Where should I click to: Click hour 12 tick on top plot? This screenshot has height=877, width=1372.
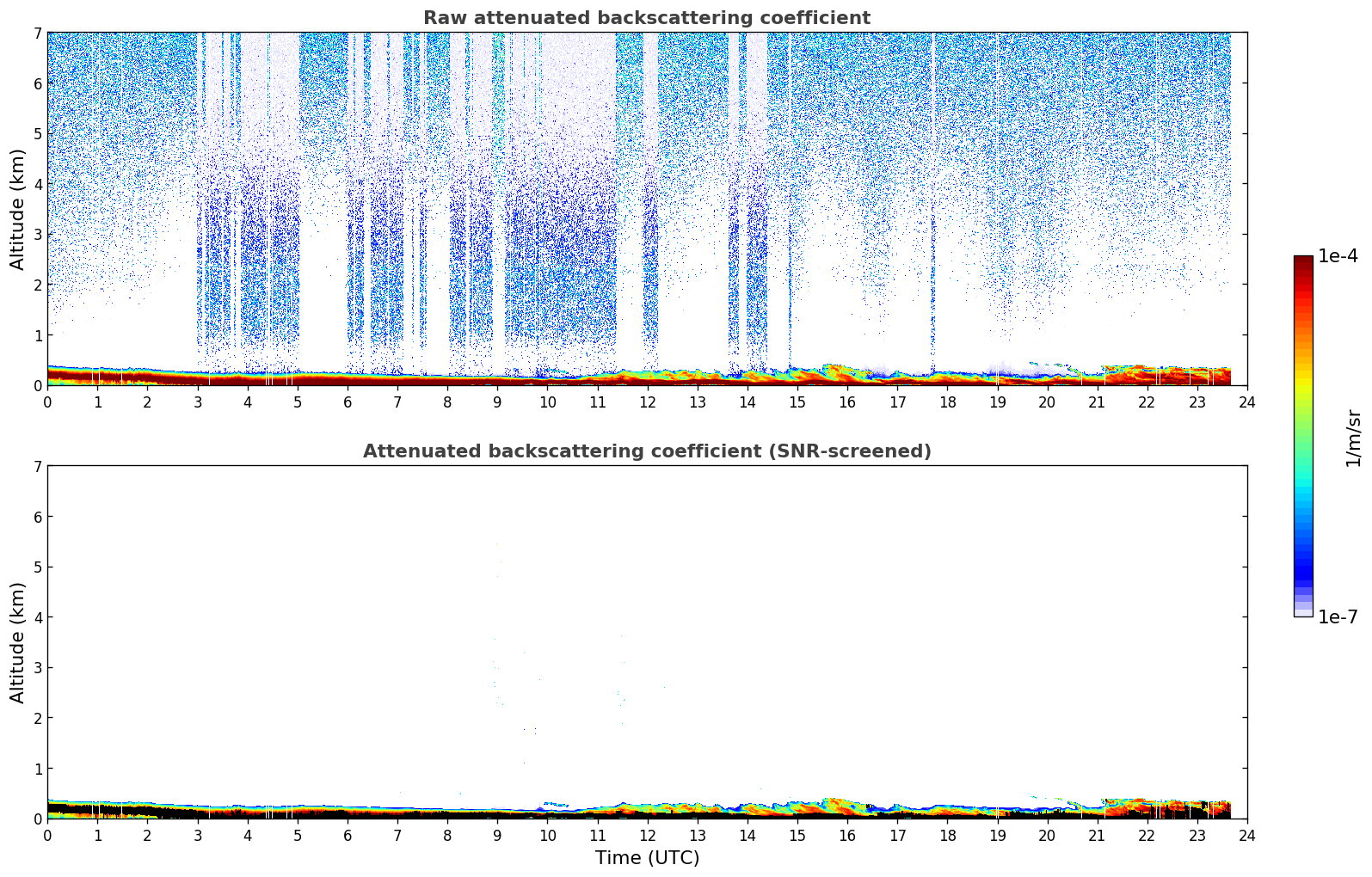click(x=647, y=402)
